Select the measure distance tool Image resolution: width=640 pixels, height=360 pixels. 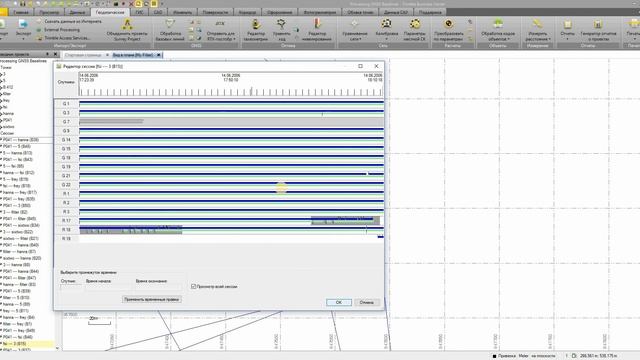[537, 29]
